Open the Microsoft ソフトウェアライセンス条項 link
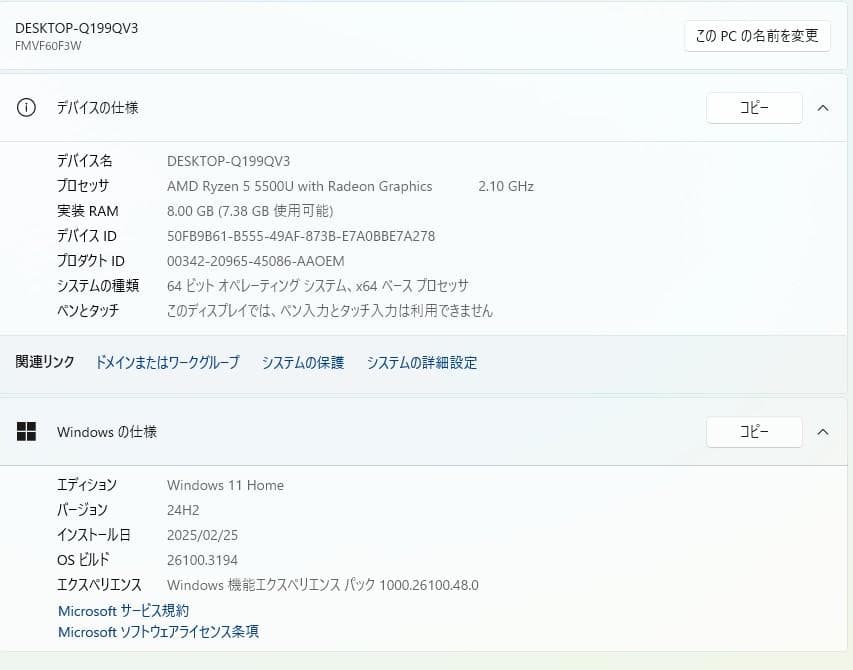 point(158,632)
